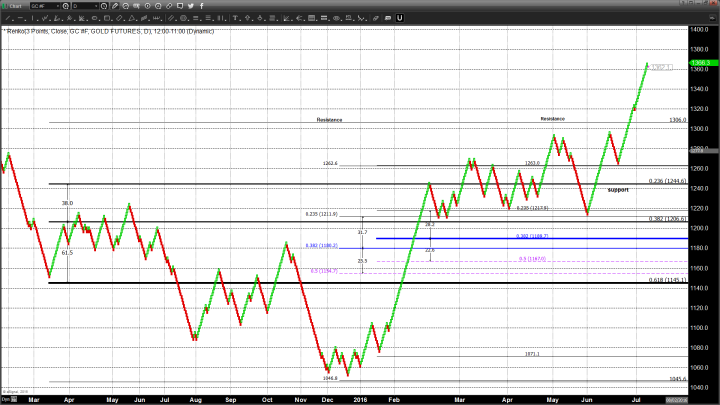This screenshot has height=405, width=720.
Task: Click the 1368.3 current price tag
Action: [700, 62]
